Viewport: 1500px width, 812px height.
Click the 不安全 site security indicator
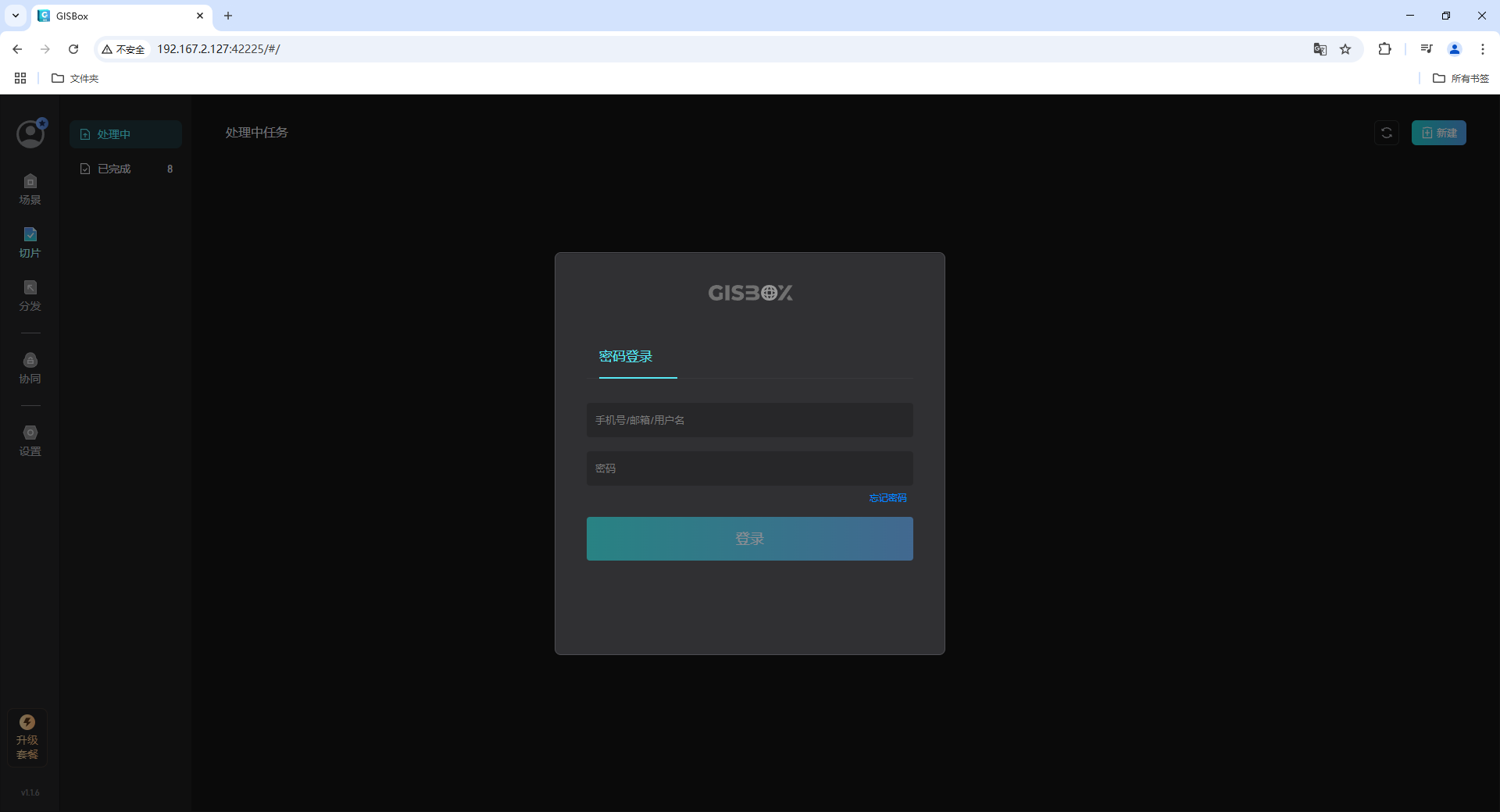point(123,49)
